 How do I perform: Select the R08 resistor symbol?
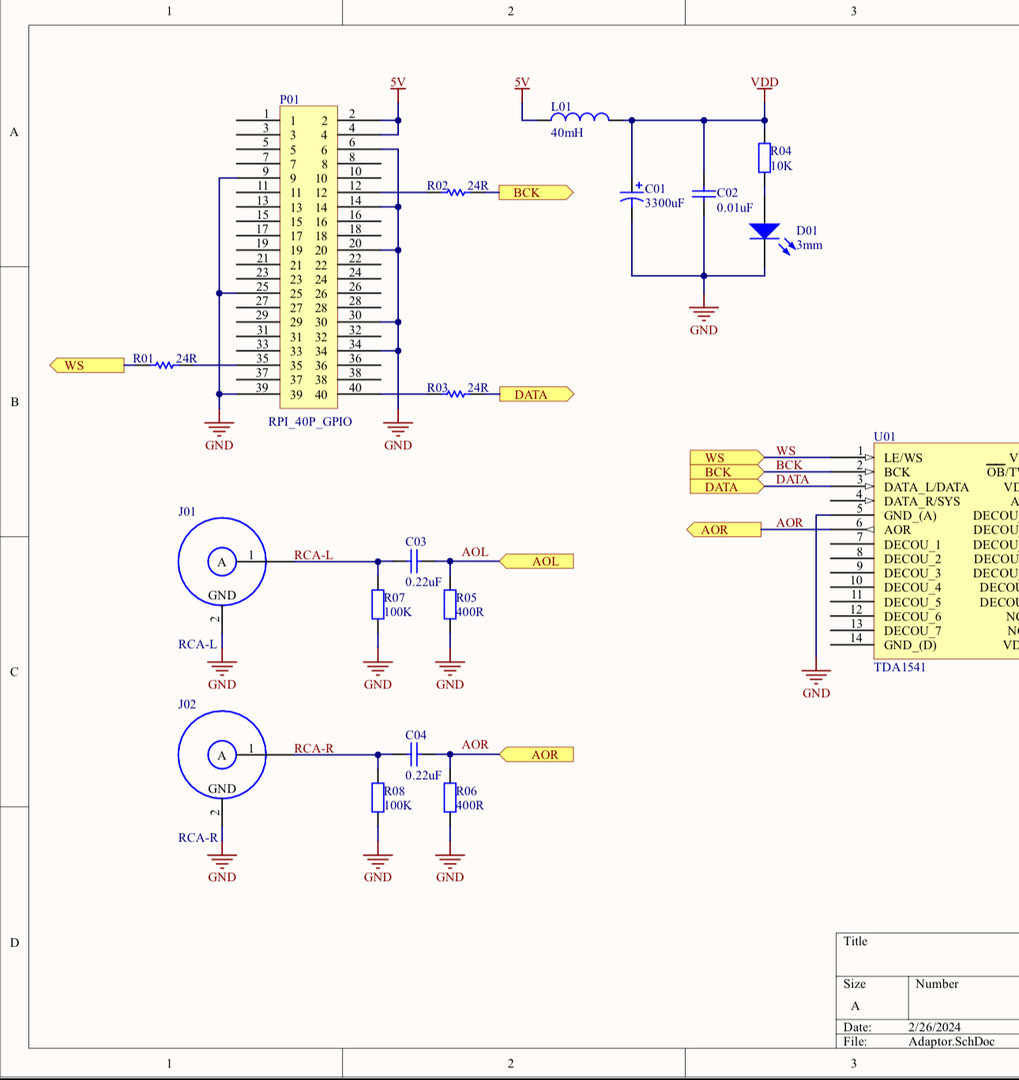[x=378, y=798]
